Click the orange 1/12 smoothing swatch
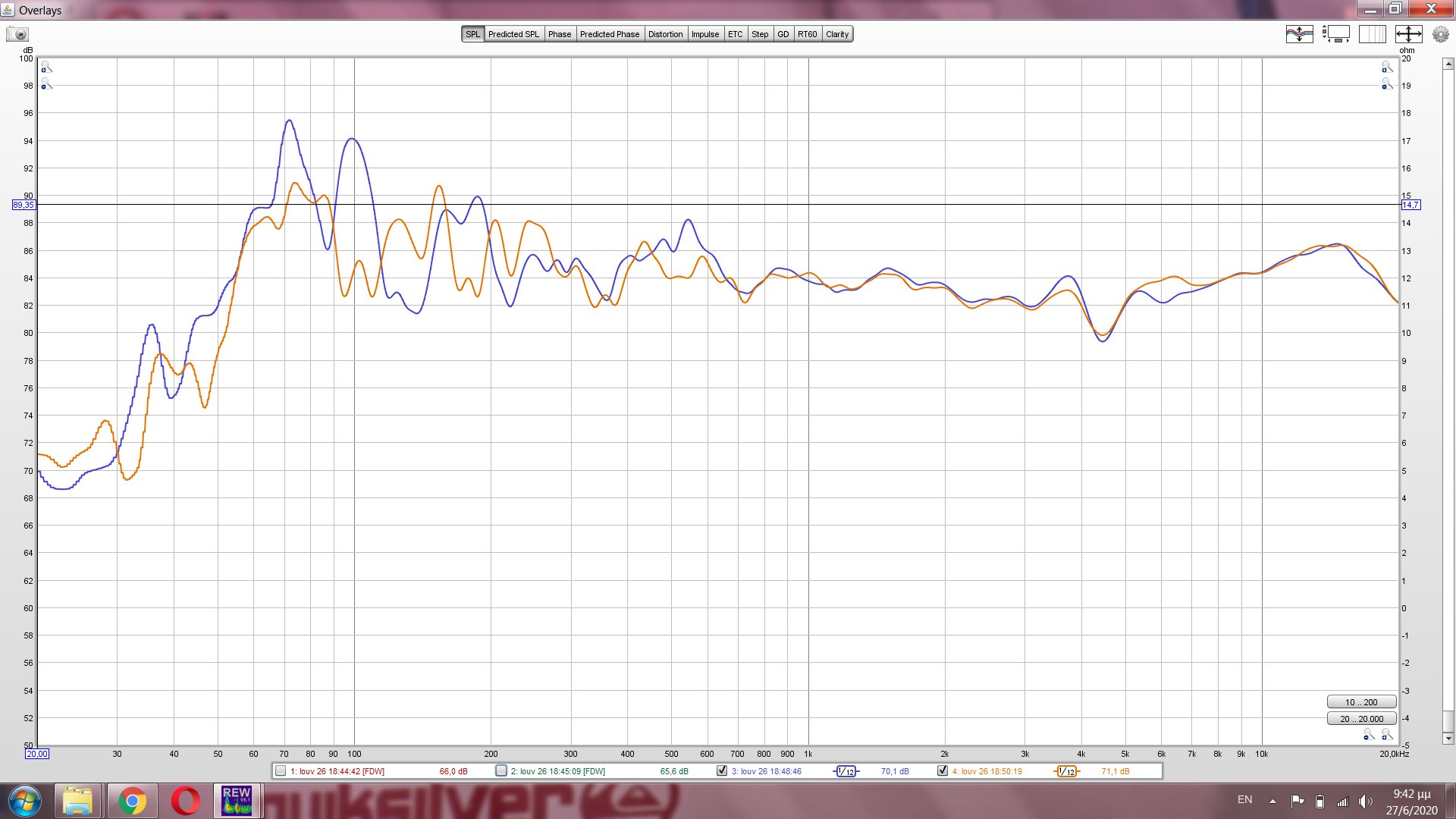Viewport: 1456px width, 819px height. pos(1067,771)
